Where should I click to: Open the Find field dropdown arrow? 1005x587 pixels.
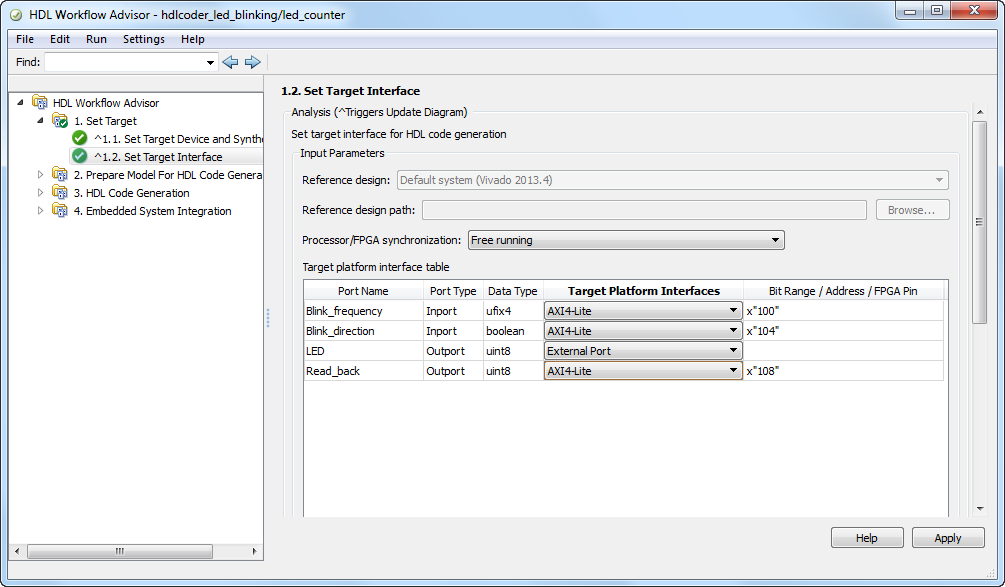(210, 63)
